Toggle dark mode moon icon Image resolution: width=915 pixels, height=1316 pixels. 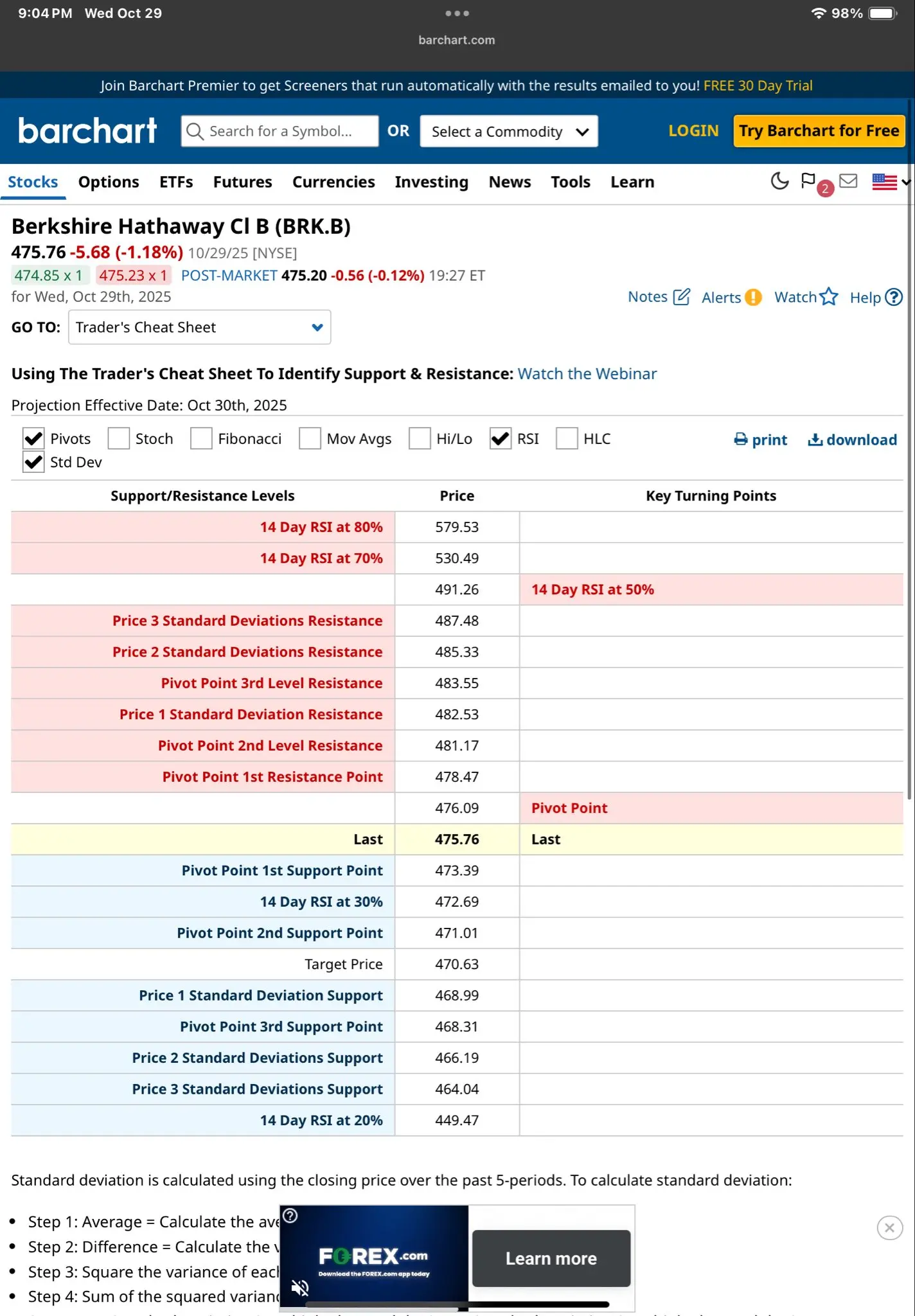(x=779, y=182)
